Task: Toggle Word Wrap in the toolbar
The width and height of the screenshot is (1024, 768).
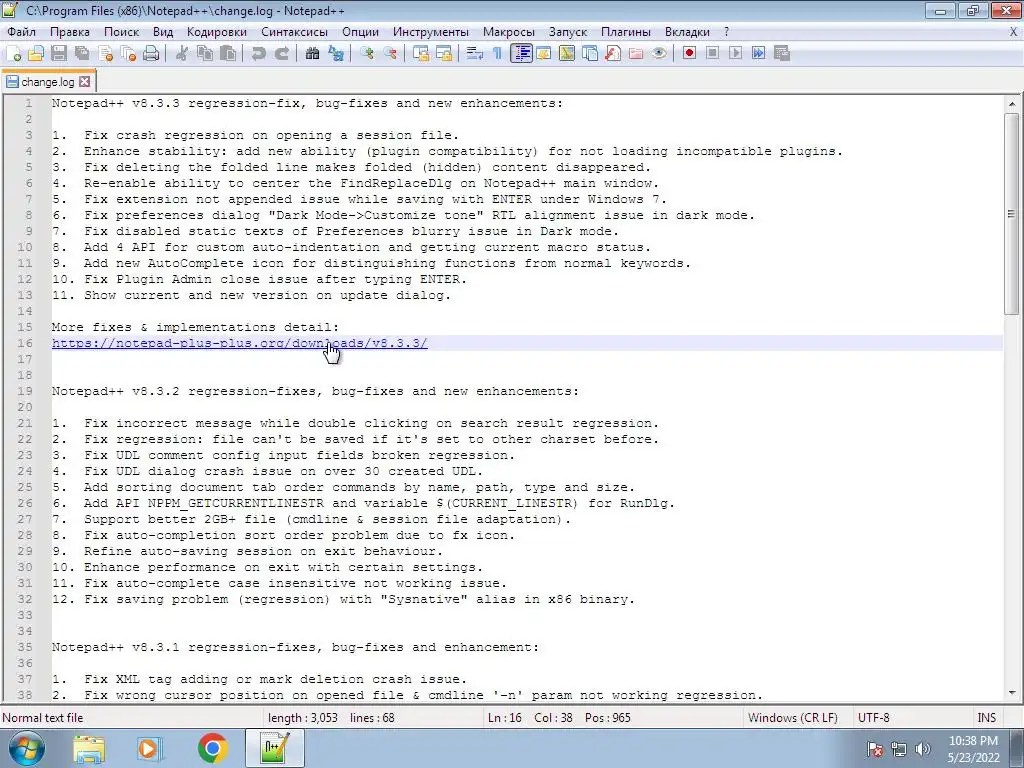Action: [x=475, y=54]
